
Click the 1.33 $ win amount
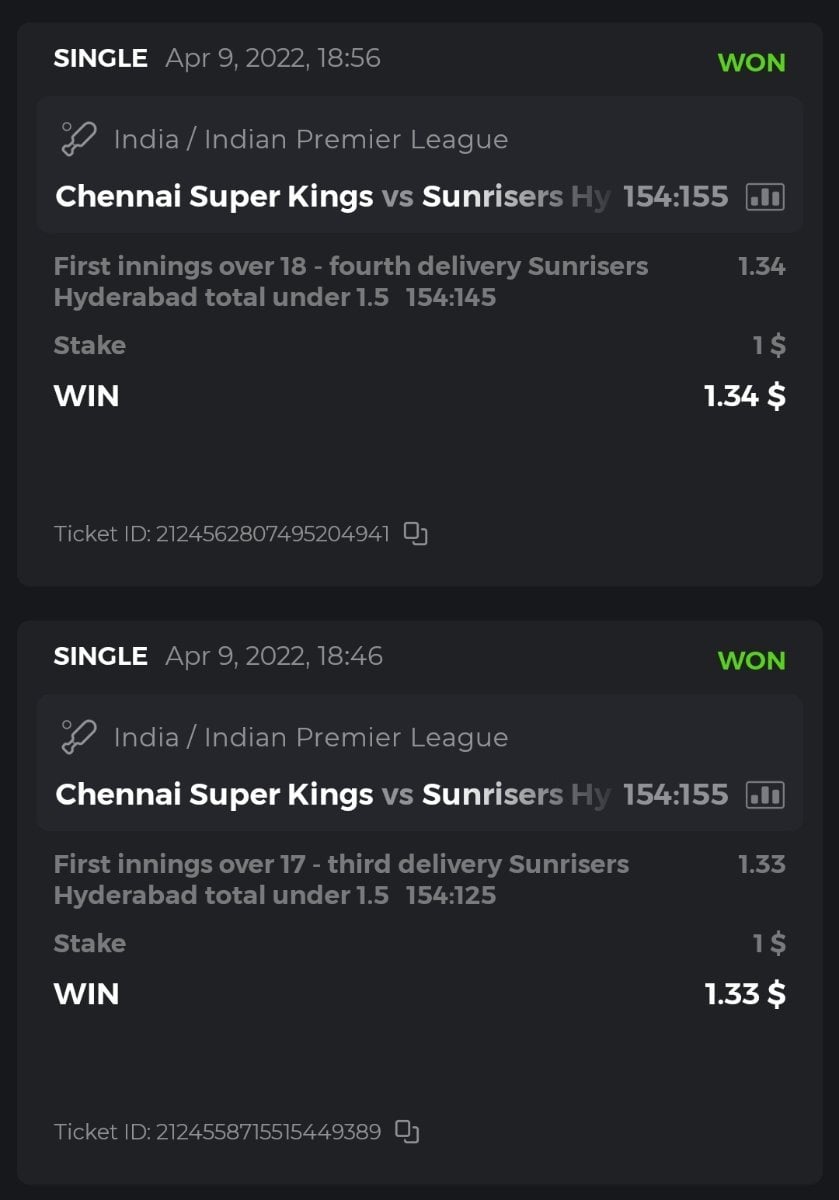pyautogui.click(x=744, y=994)
